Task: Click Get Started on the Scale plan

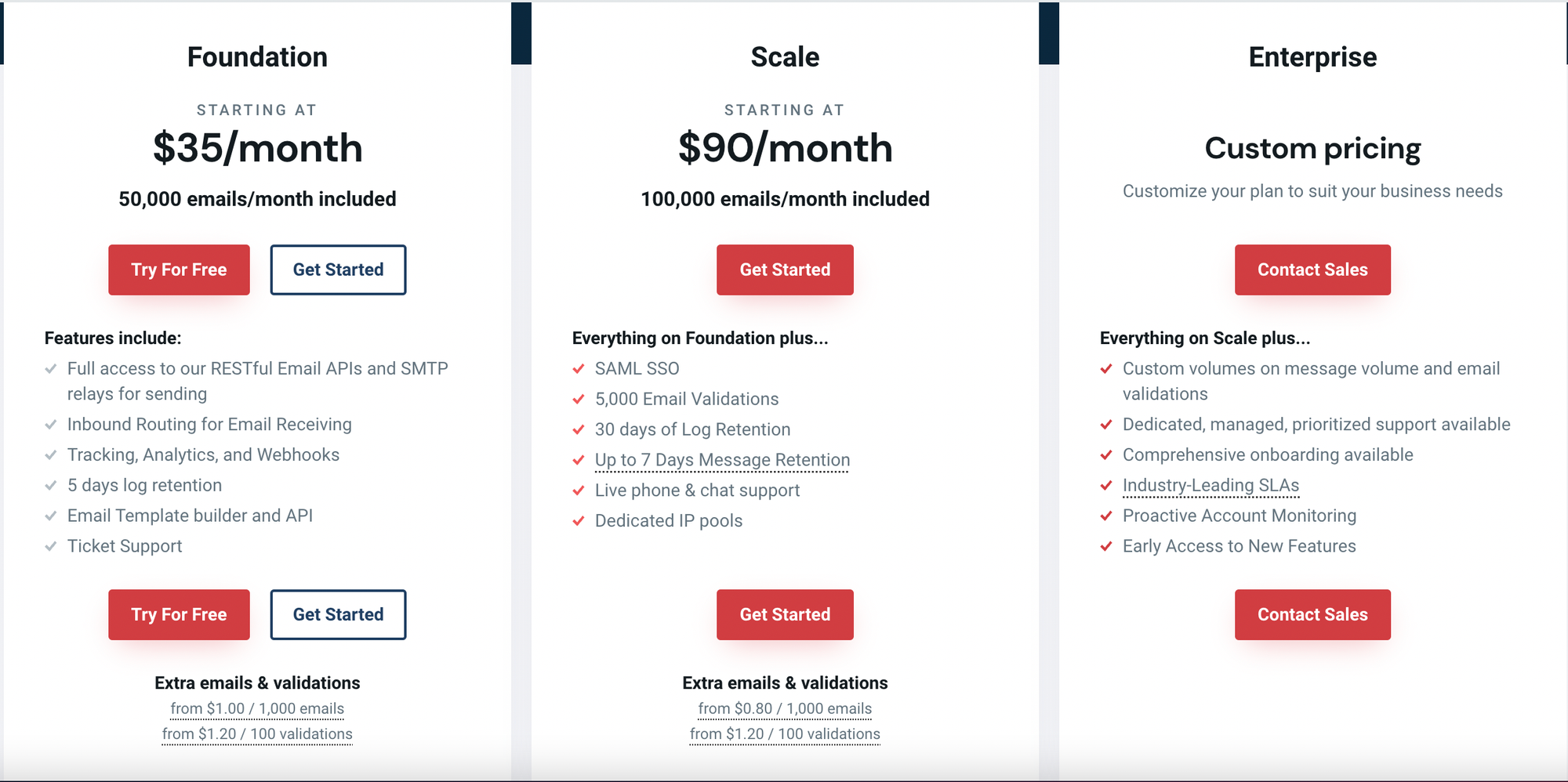Action: (x=785, y=270)
